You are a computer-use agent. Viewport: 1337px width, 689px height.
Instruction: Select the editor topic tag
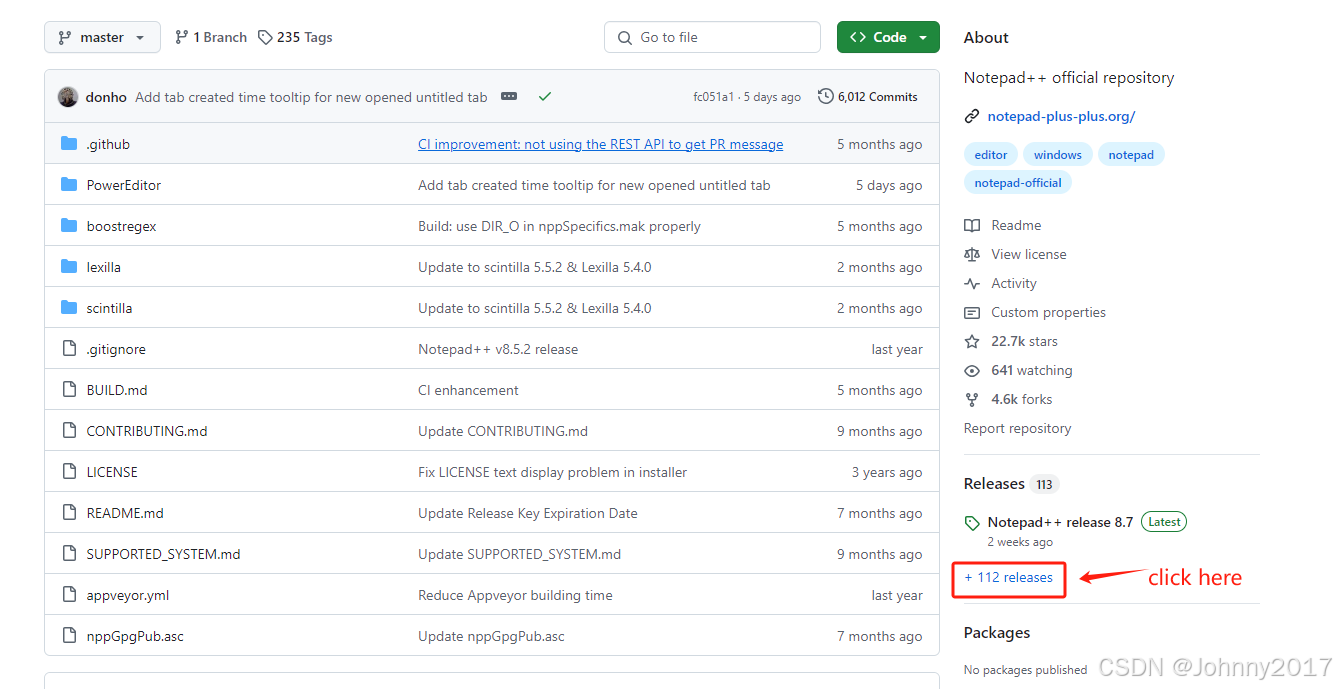point(991,155)
